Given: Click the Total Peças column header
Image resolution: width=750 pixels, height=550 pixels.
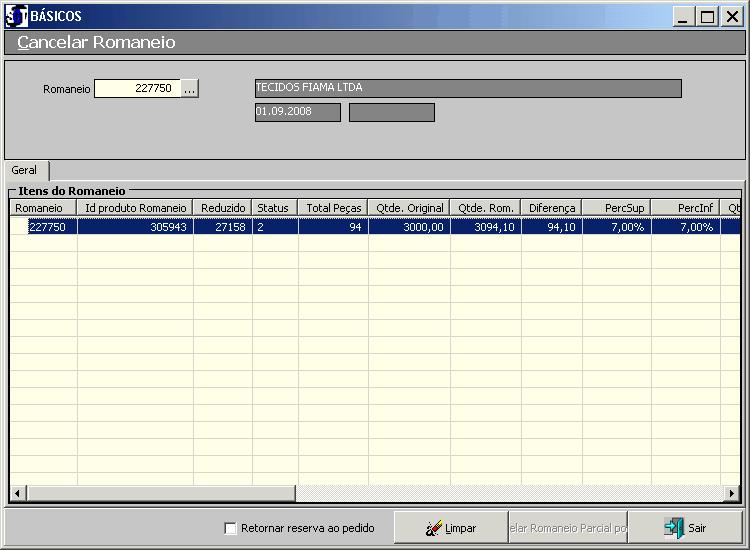Looking at the screenshot, I should click(333, 208).
